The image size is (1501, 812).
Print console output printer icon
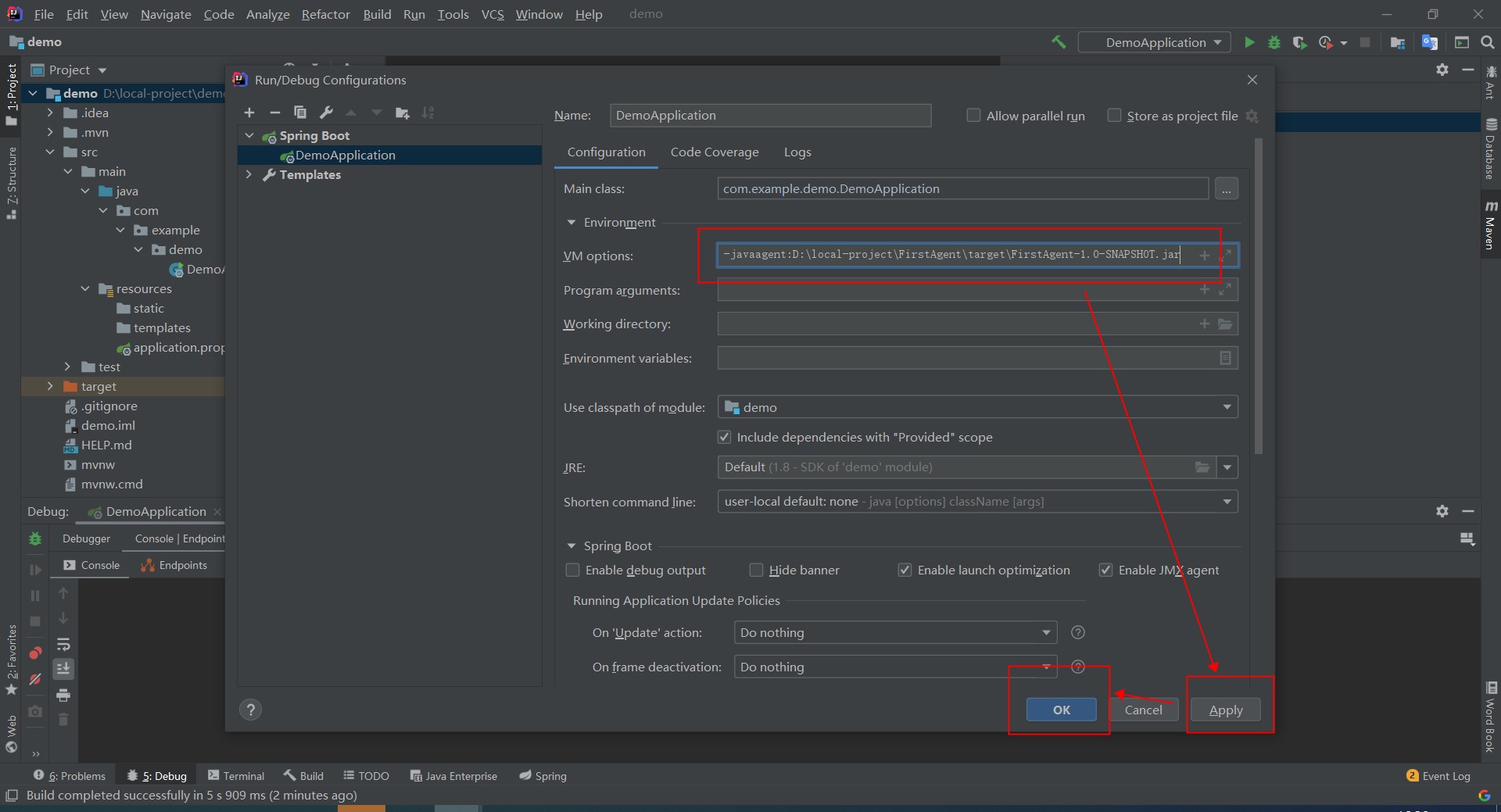pos(63,695)
